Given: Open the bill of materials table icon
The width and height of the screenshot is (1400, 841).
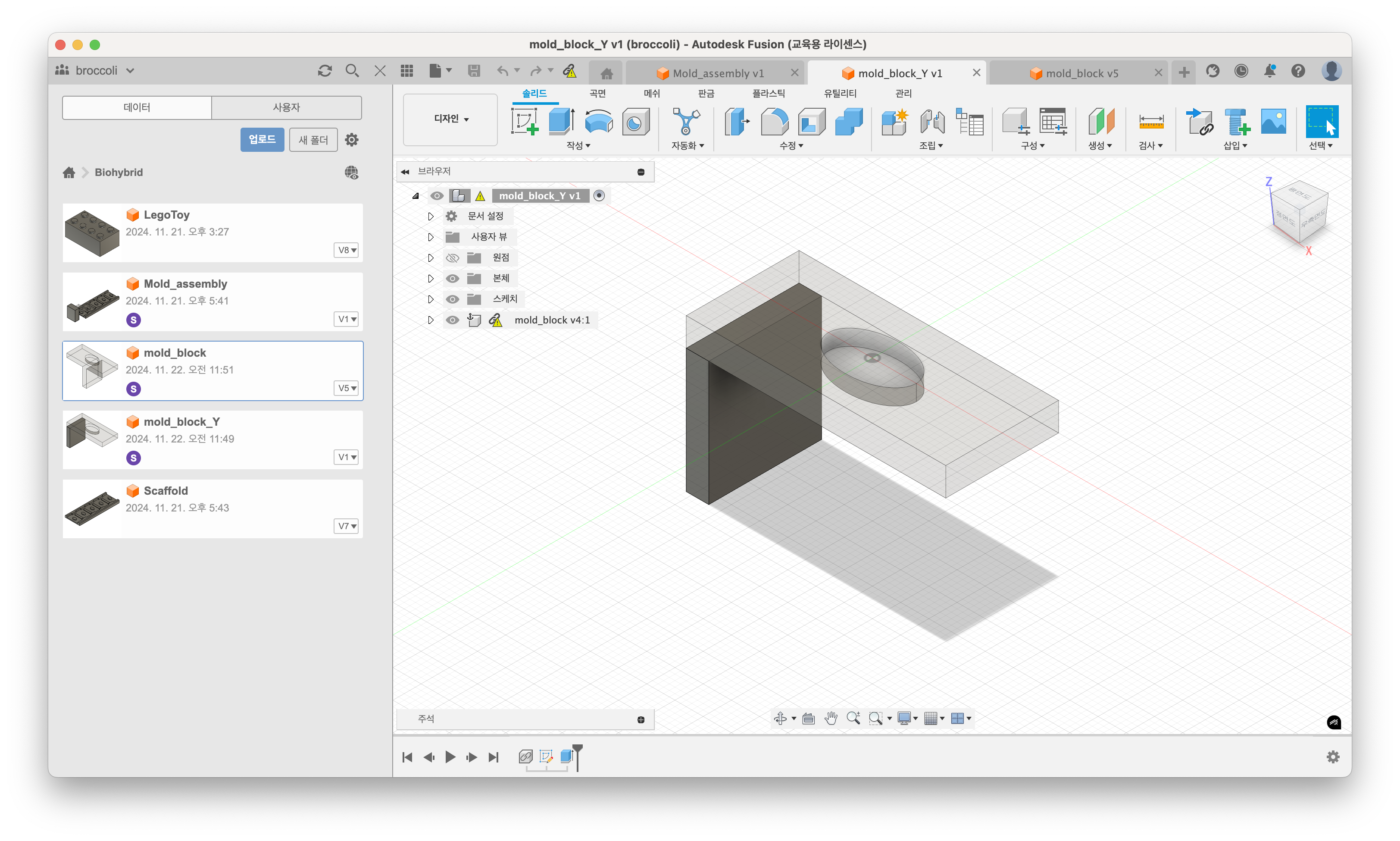Looking at the screenshot, I should pyautogui.click(x=969, y=121).
